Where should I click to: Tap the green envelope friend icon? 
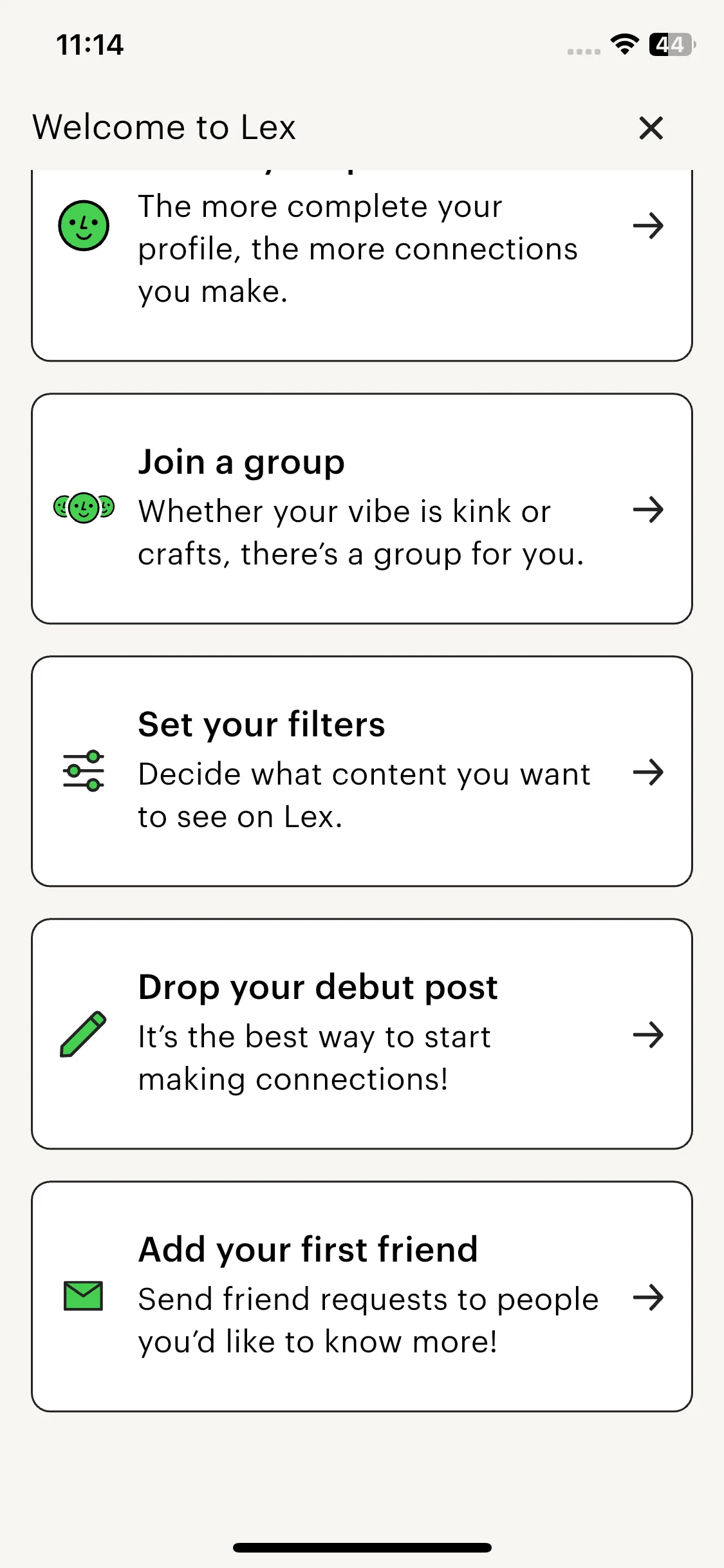84,1296
